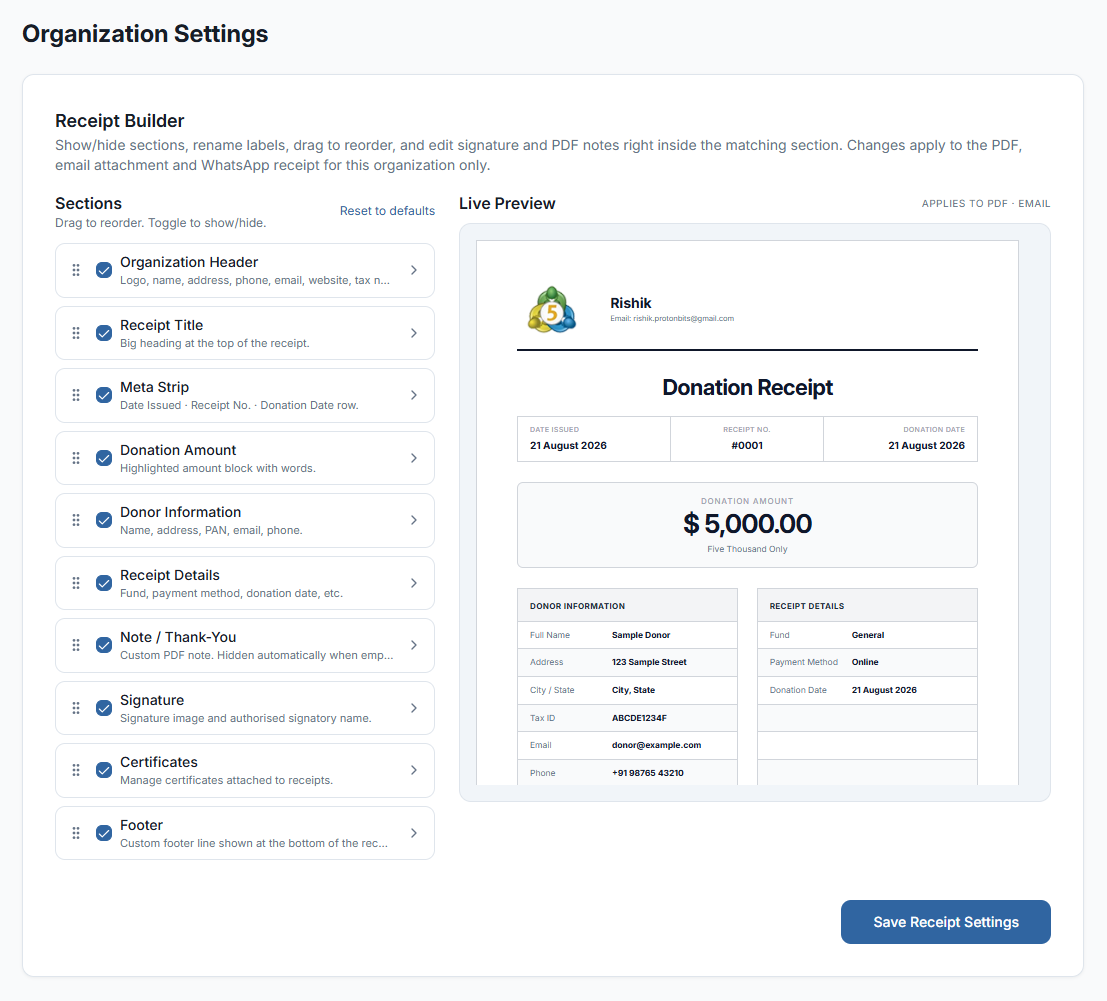Click the drag handle for Donation Amount
Screen dimensions: 1107x1001
(76, 458)
